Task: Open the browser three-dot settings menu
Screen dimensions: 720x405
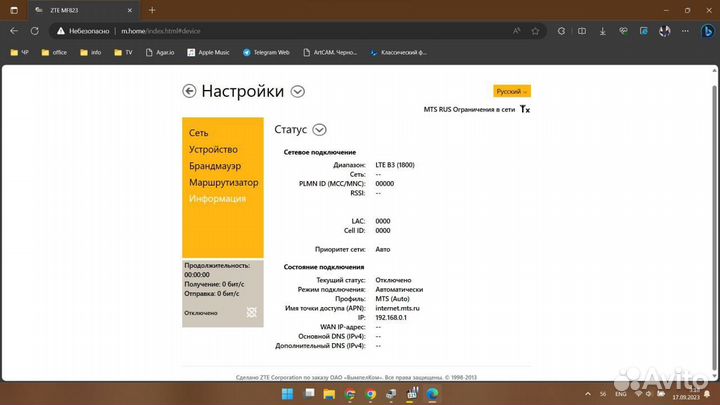Action: pos(685,31)
